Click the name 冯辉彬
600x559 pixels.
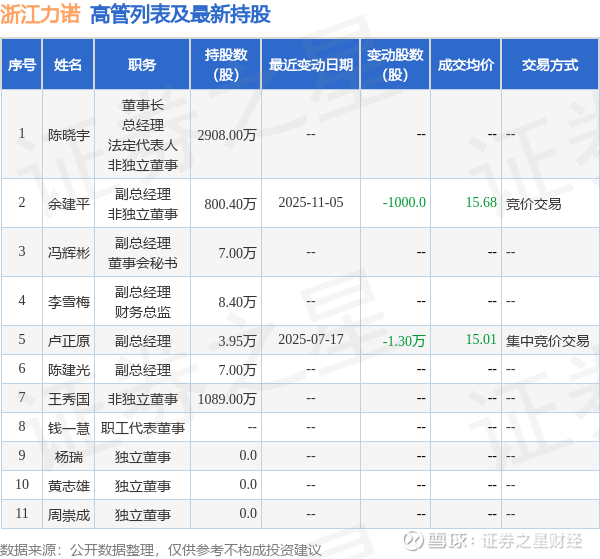pyautogui.click(x=69, y=253)
